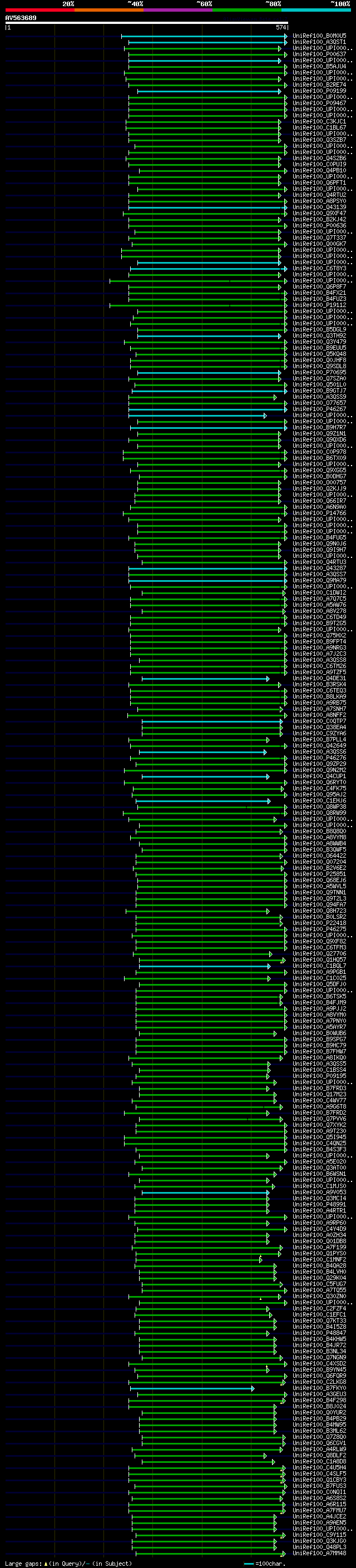Select the UniRef100_Q38EA4 label
The height and width of the screenshot is (1568, 356).
[319, 728]
